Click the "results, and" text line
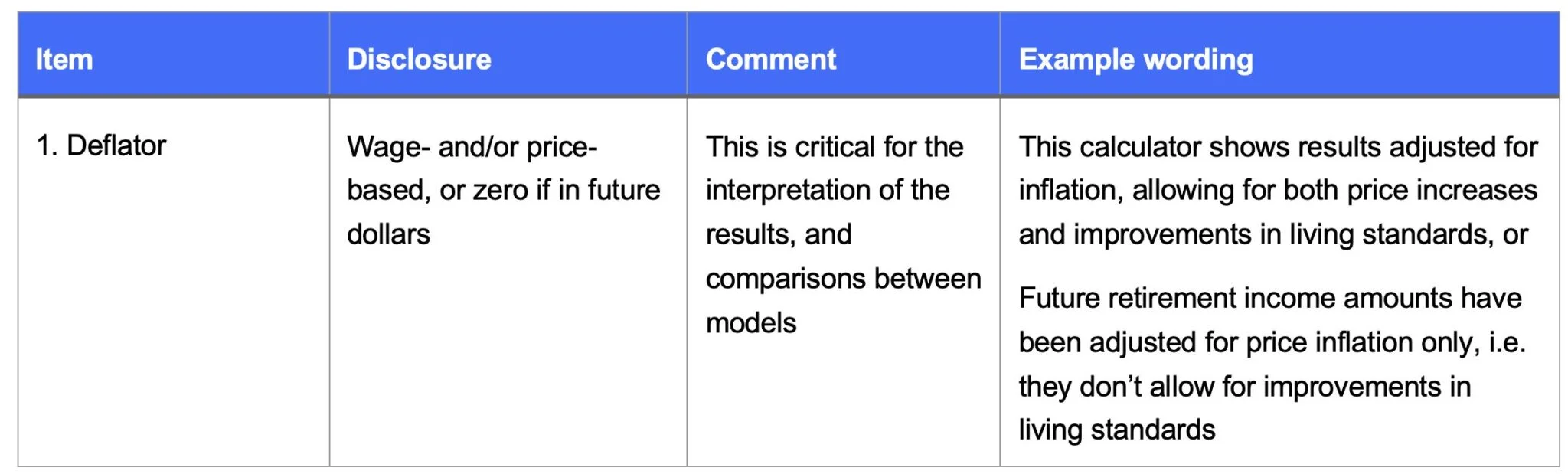Screen dimensions: 1568x474 (x=778, y=234)
